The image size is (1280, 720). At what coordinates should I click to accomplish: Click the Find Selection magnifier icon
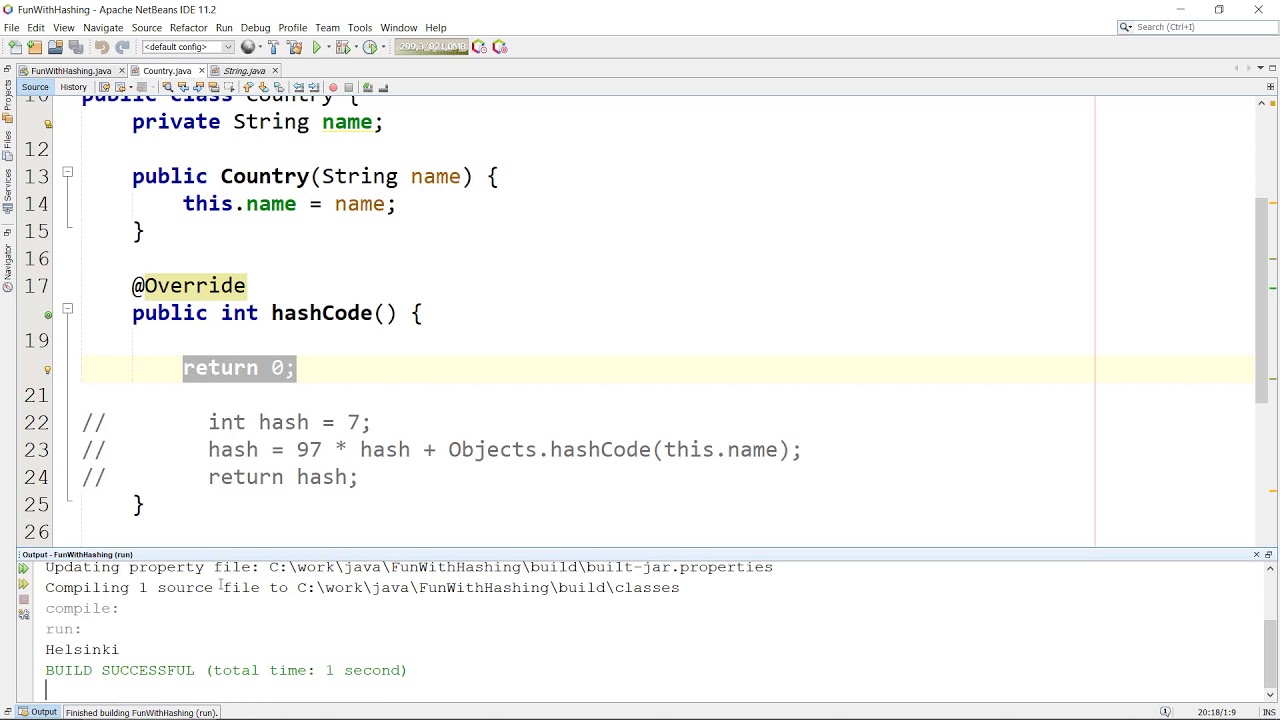coord(167,87)
